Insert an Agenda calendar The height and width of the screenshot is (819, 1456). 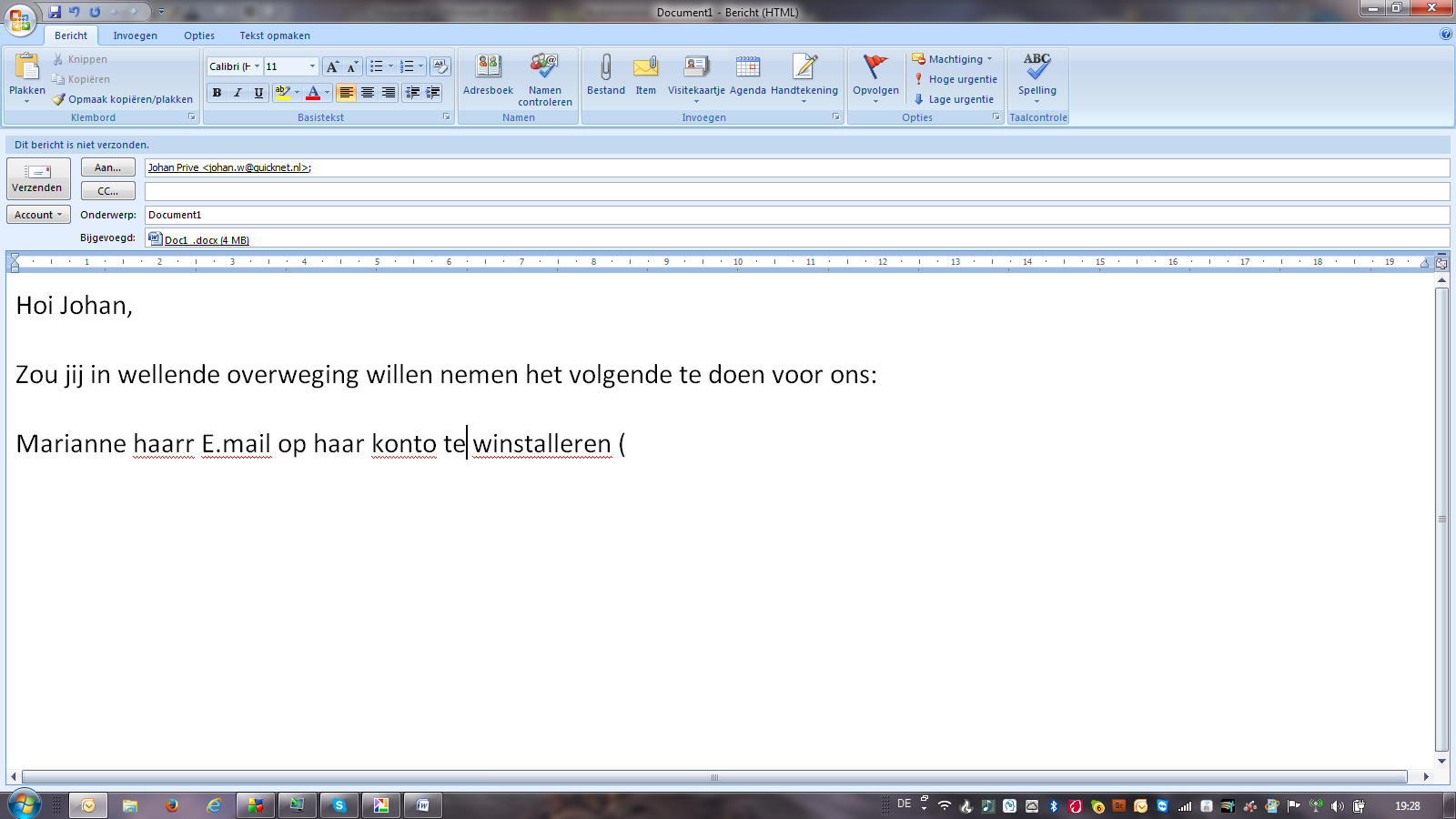[747, 75]
